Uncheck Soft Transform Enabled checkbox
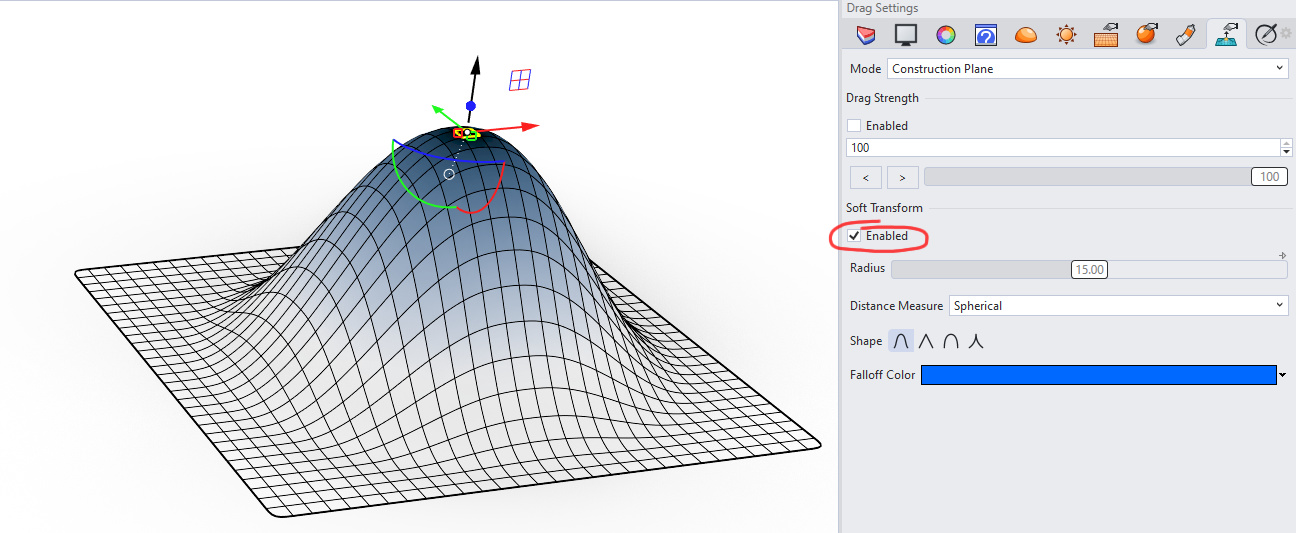 [854, 236]
